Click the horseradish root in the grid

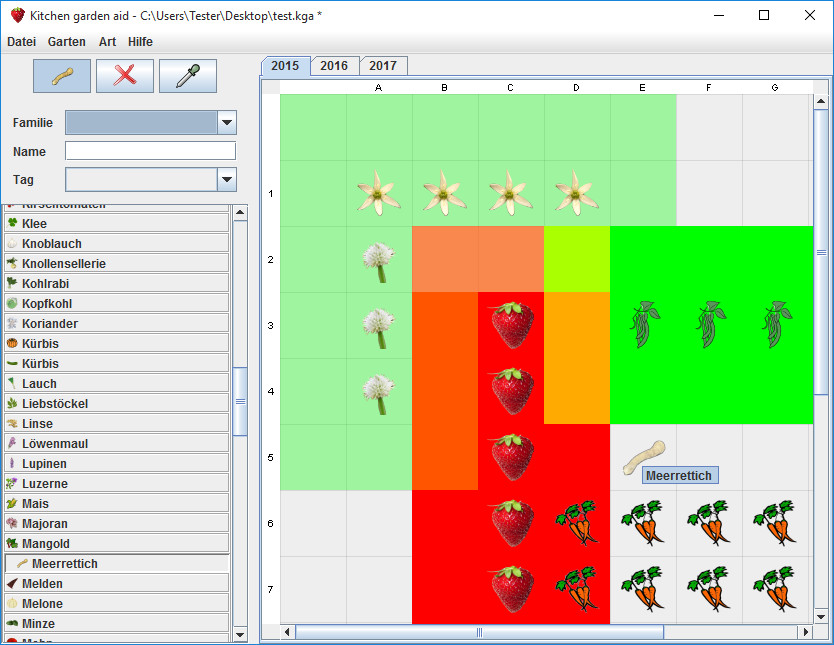[x=643, y=458]
